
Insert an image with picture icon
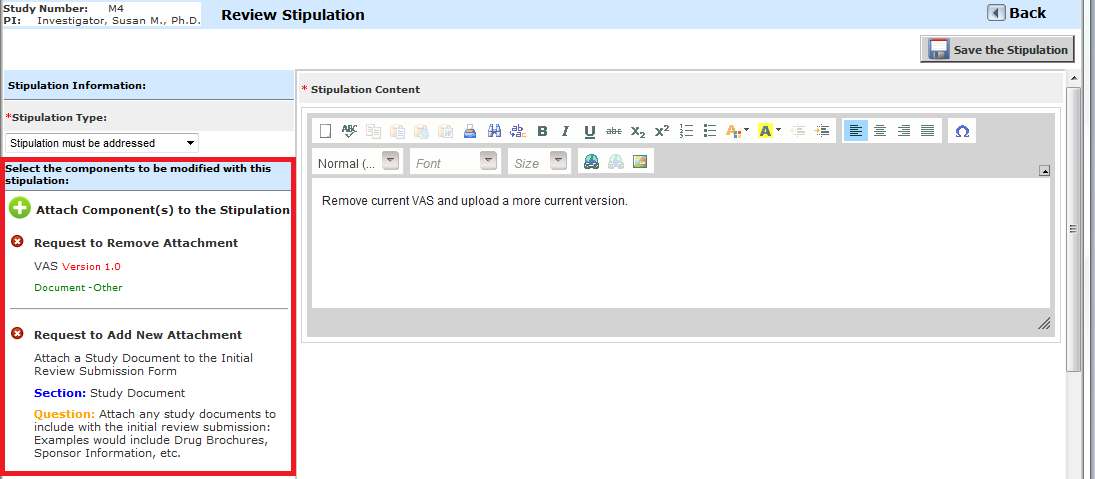tap(640, 162)
